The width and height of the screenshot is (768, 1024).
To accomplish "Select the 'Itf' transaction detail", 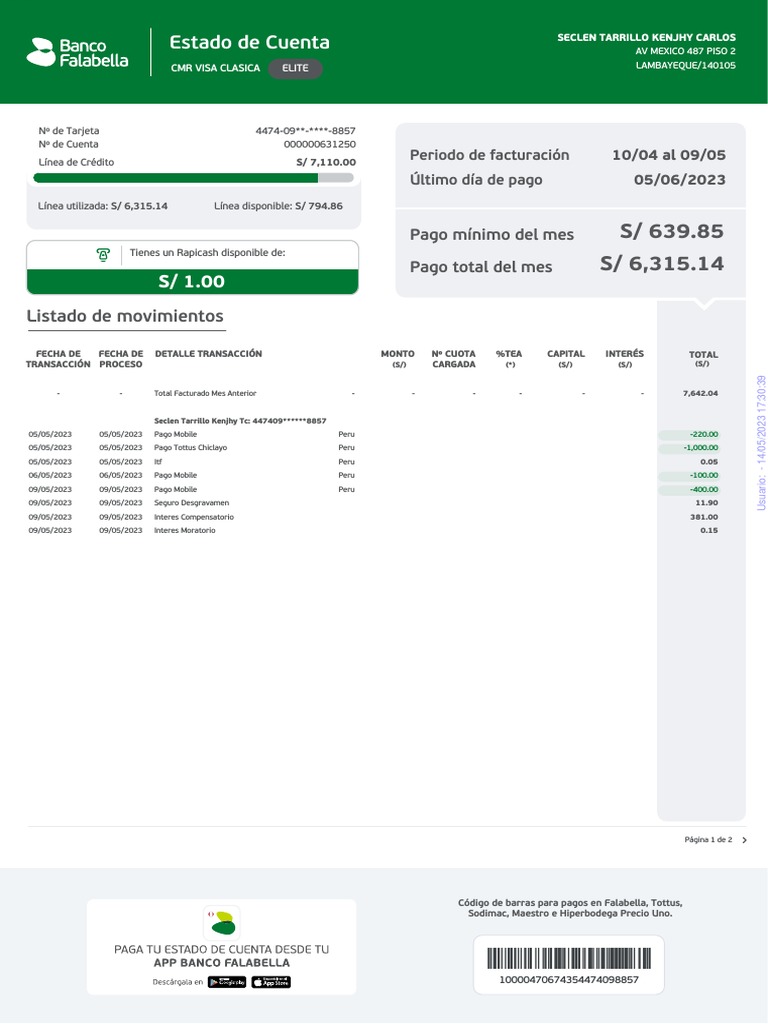I will pyautogui.click(x=158, y=462).
